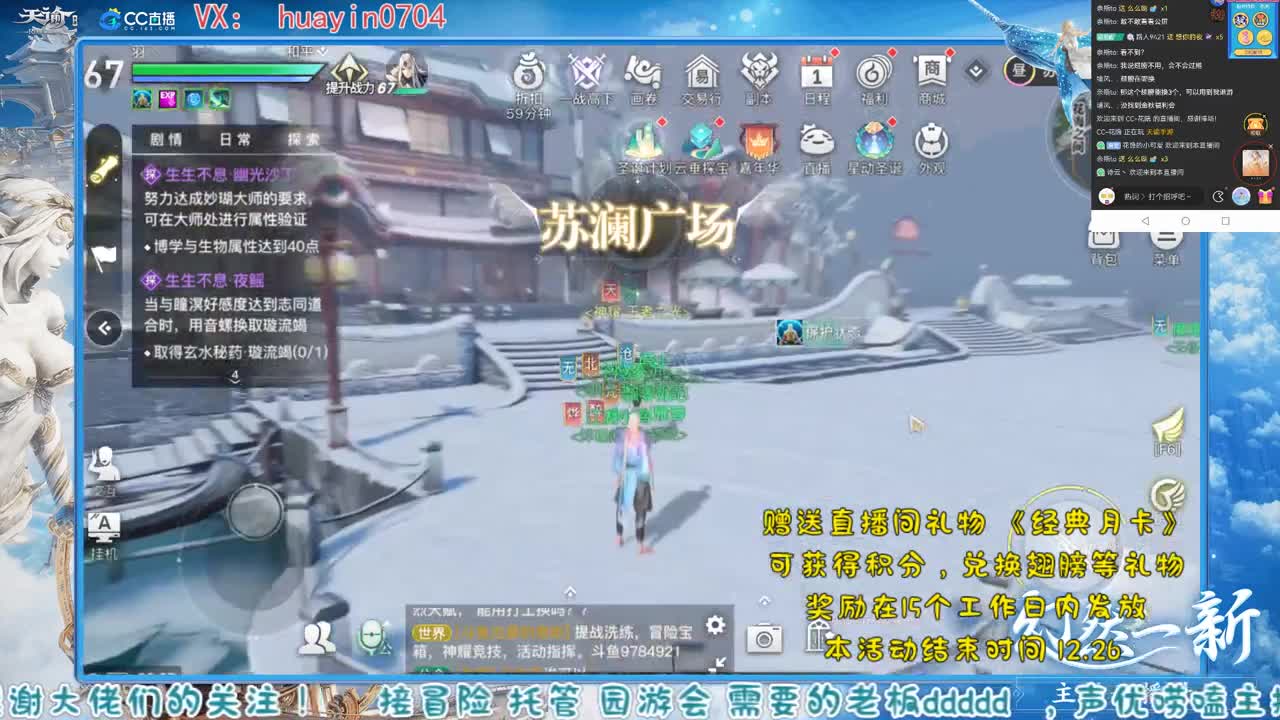The height and width of the screenshot is (720, 1280).
Task: Open the 菜单 menu icon
Action: (1165, 240)
